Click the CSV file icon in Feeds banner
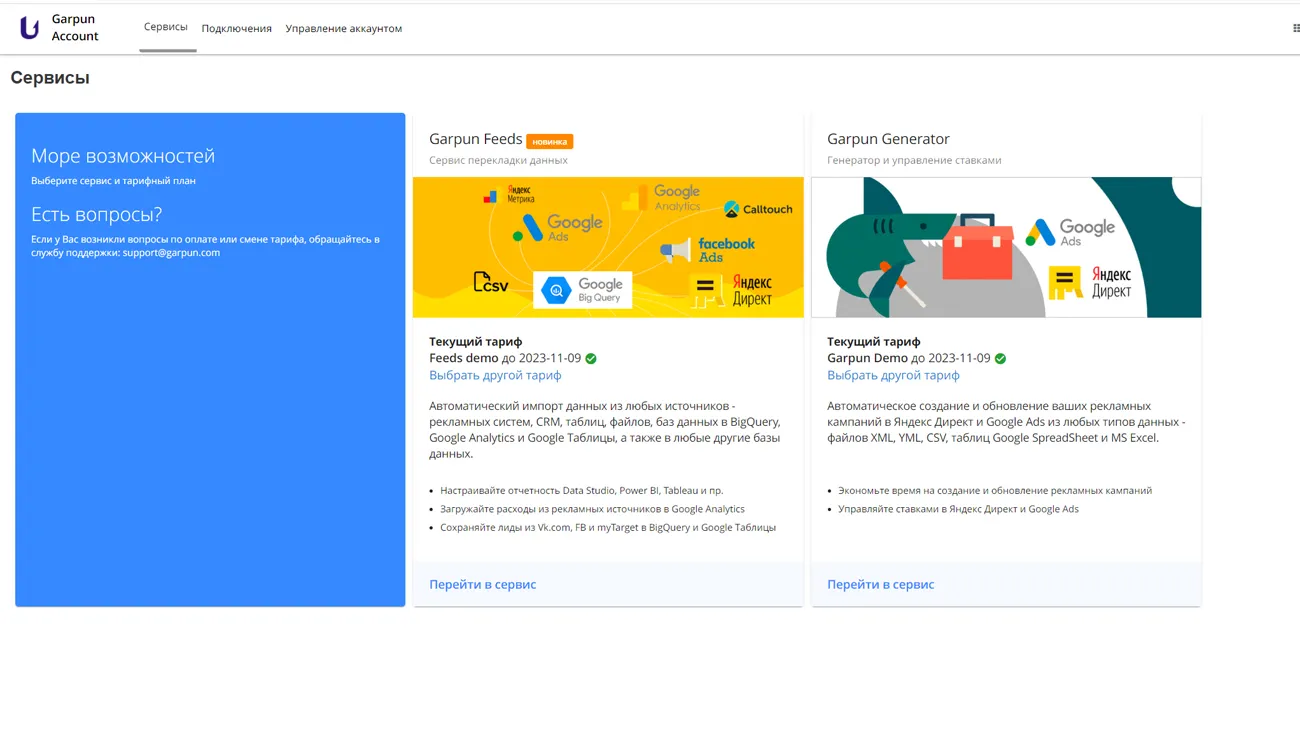Viewport: 1300px width, 731px height. (x=490, y=283)
